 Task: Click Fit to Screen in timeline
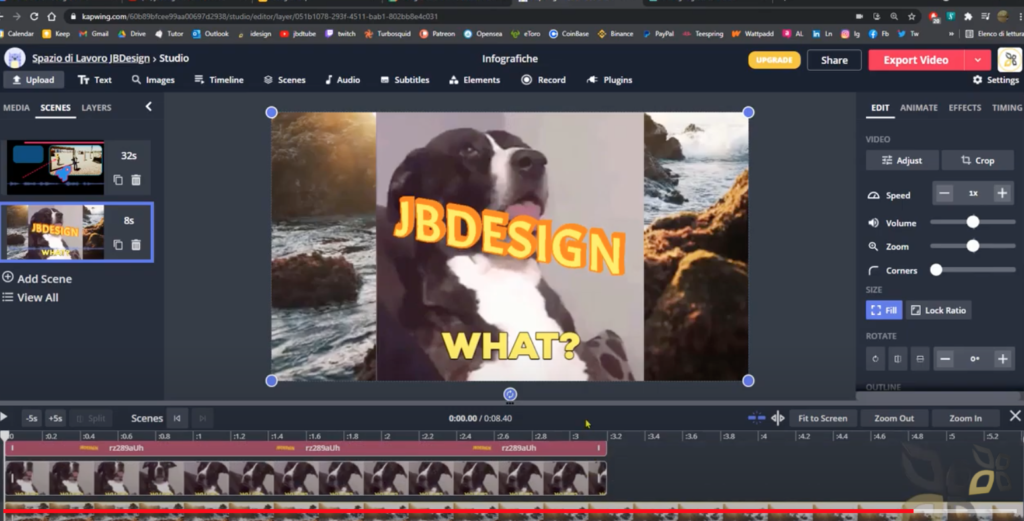(x=822, y=418)
